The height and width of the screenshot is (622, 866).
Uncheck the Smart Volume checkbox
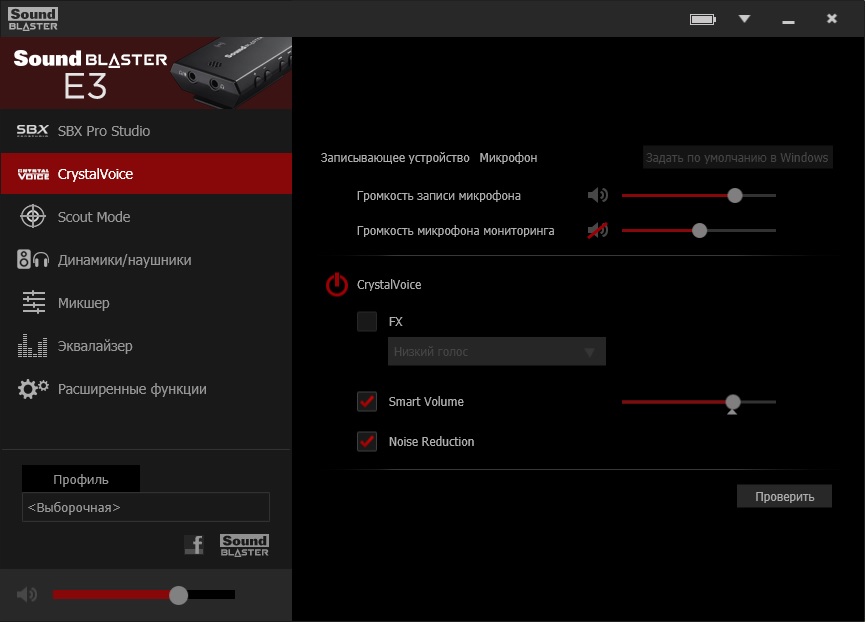point(367,402)
